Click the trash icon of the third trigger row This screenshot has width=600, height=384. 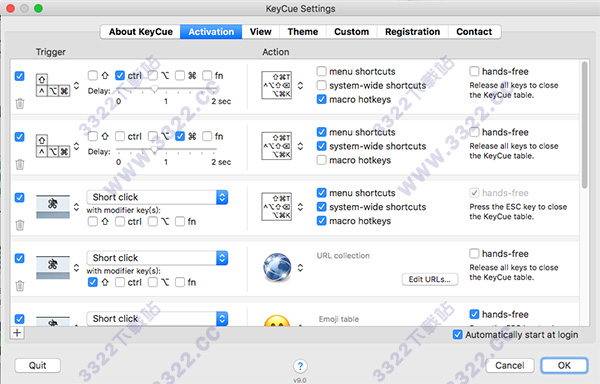coord(20,225)
